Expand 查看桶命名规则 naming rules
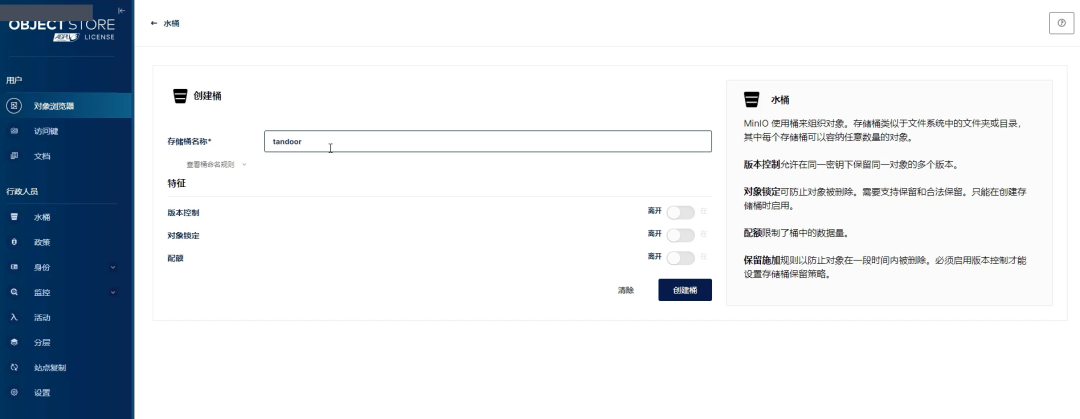This screenshot has width=1080, height=419. 216,165
